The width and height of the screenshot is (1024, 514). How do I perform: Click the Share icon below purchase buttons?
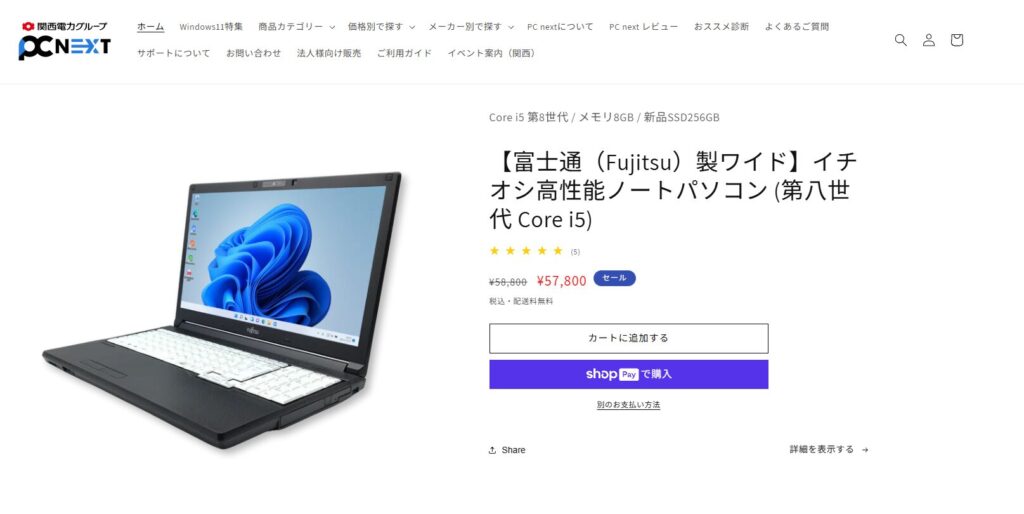coord(492,450)
